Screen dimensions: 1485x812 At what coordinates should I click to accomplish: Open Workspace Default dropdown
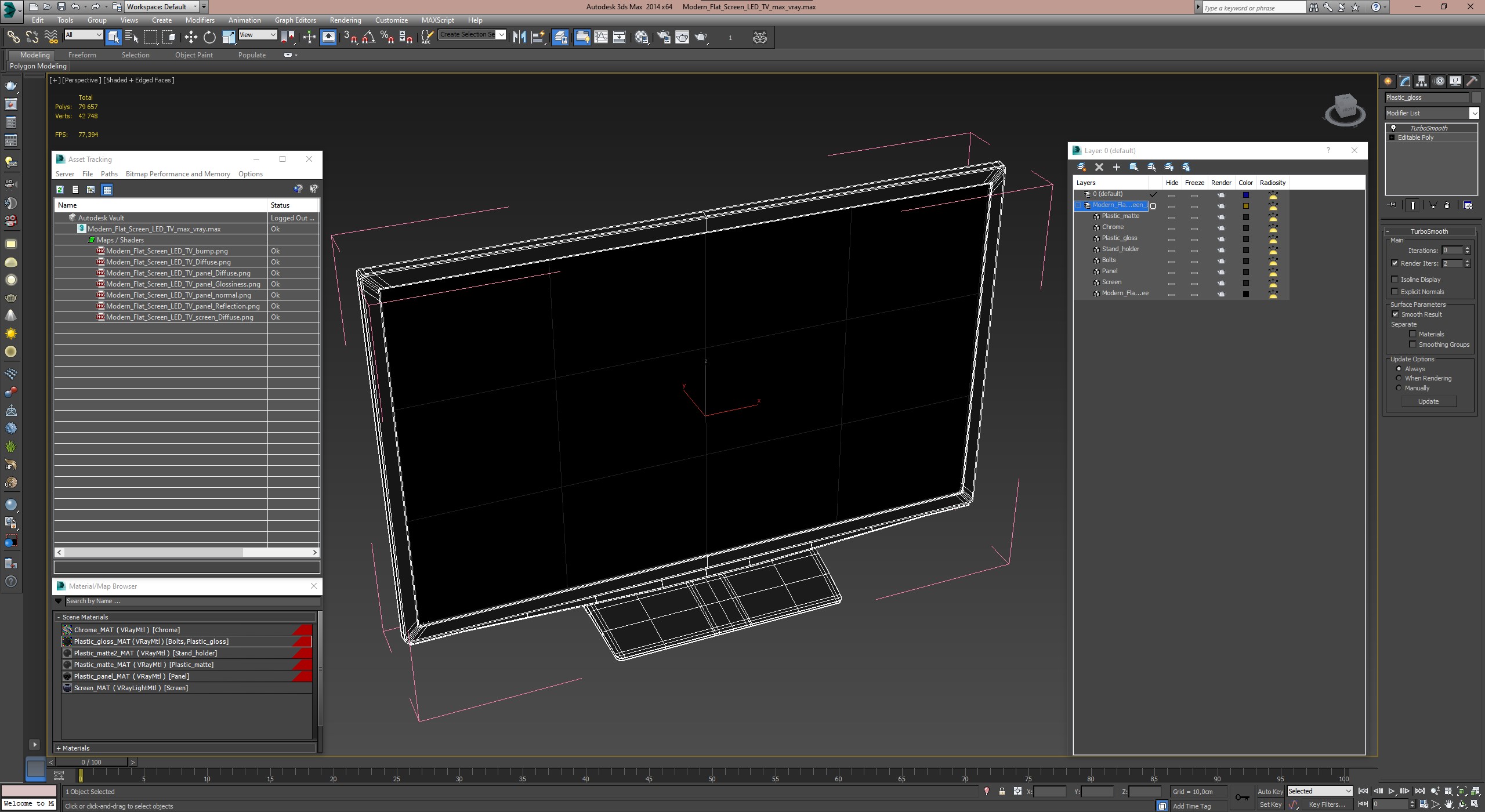[x=195, y=7]
